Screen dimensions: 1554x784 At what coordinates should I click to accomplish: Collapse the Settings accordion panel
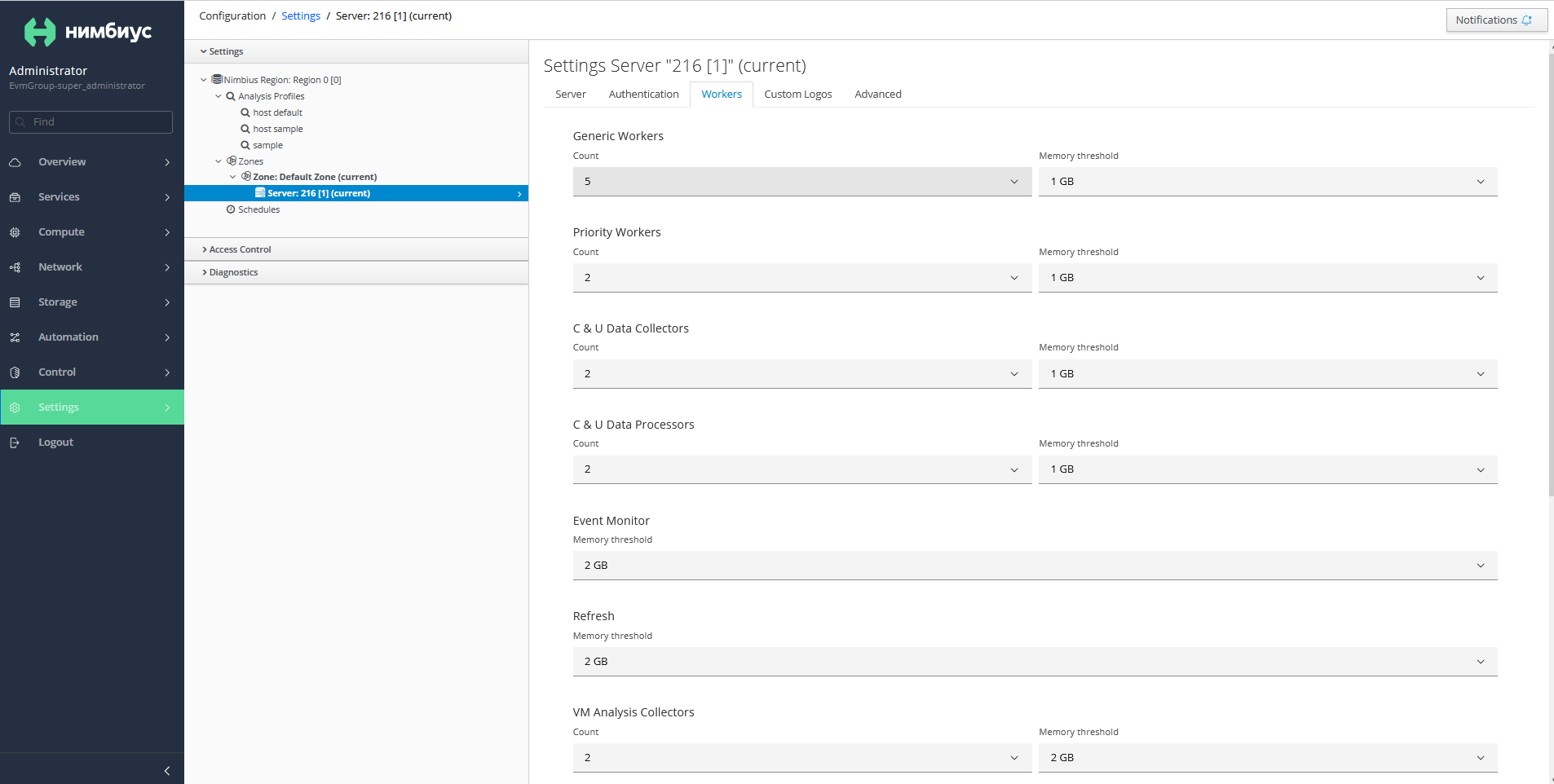click(356, 51)
